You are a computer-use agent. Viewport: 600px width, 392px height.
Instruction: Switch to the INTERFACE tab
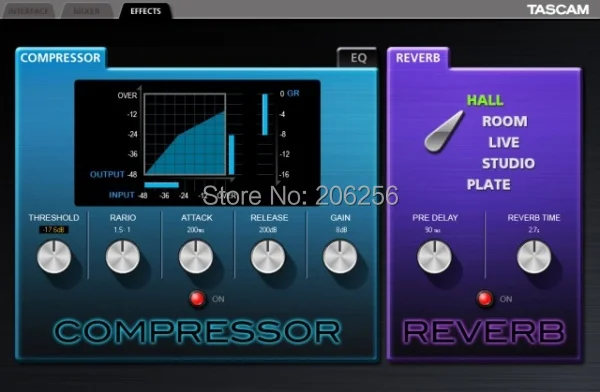coord(28,11)
